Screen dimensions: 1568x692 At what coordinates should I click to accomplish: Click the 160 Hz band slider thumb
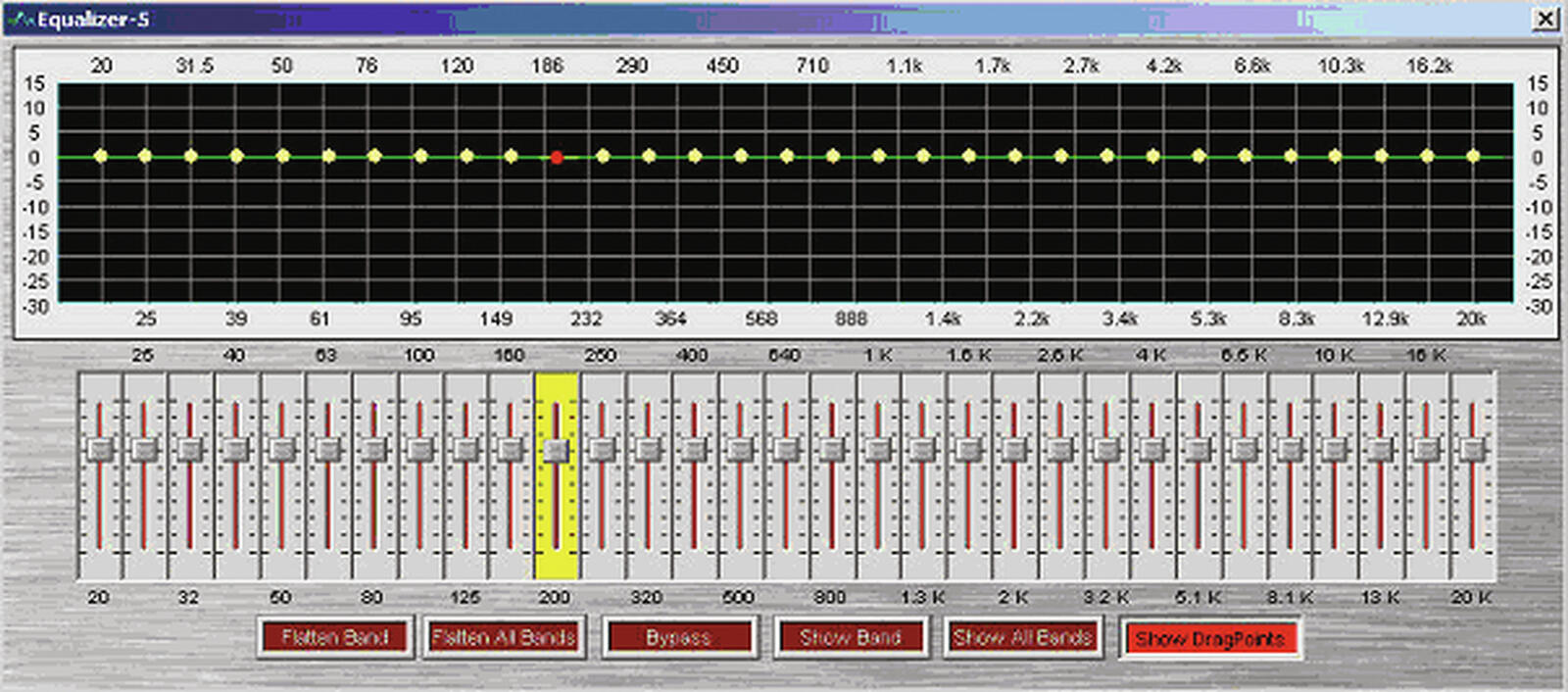(x=511, y=450)
